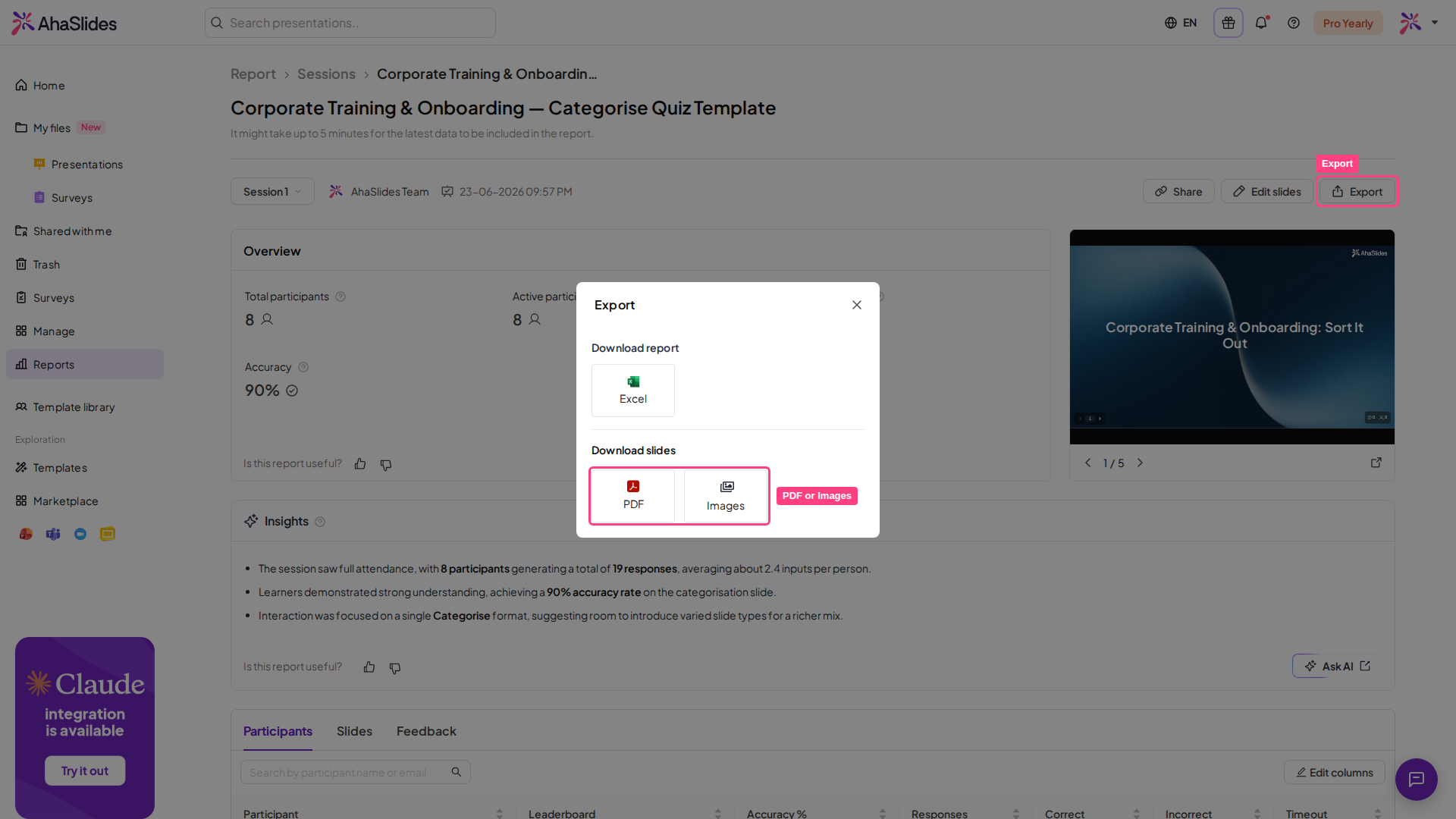The width and height of the screenshot is (1456, 819).
Task: Focus the Search presentations field
Action: (350, 23)
